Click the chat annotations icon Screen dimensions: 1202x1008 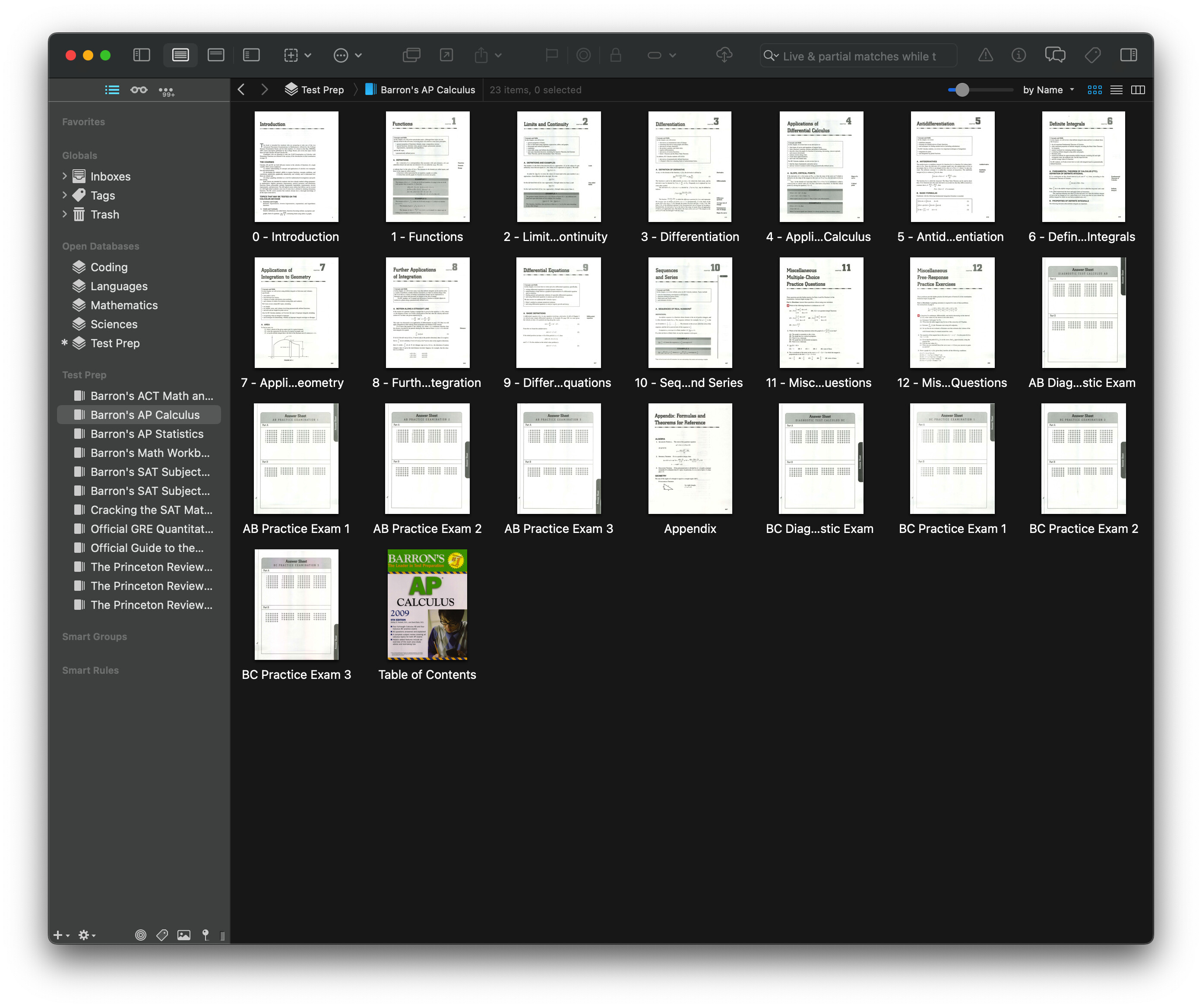pyautogui.click(x=1054, y=55)
